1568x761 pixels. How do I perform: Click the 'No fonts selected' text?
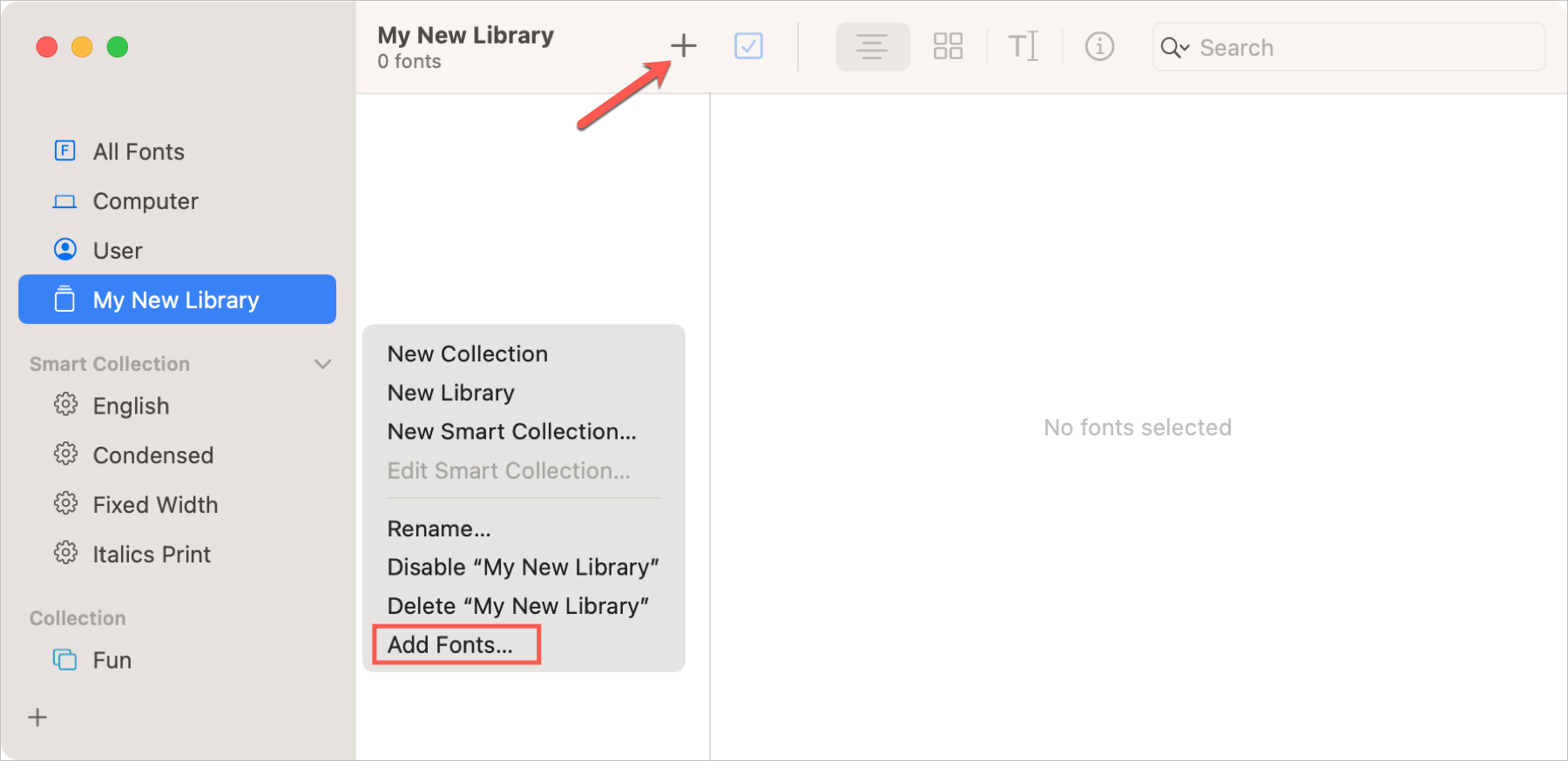[x=1138, y=428]
